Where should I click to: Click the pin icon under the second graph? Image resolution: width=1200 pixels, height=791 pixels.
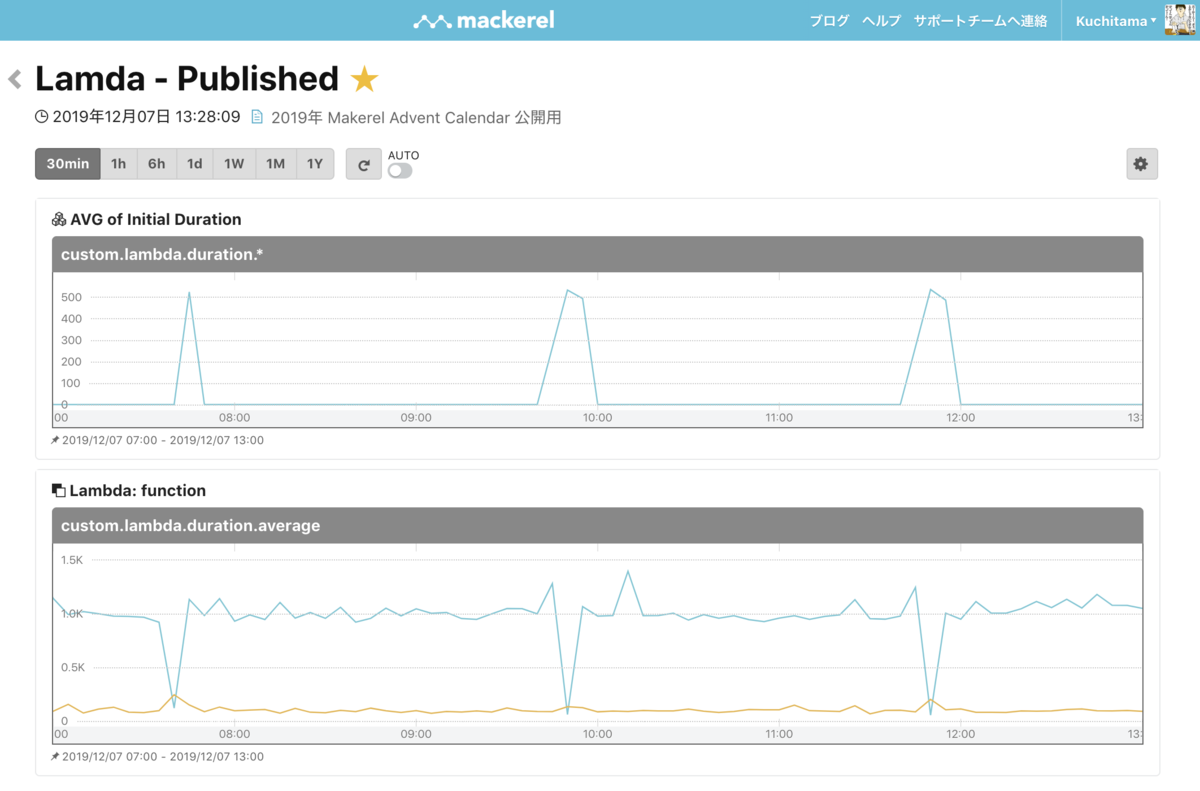point(55,757)
